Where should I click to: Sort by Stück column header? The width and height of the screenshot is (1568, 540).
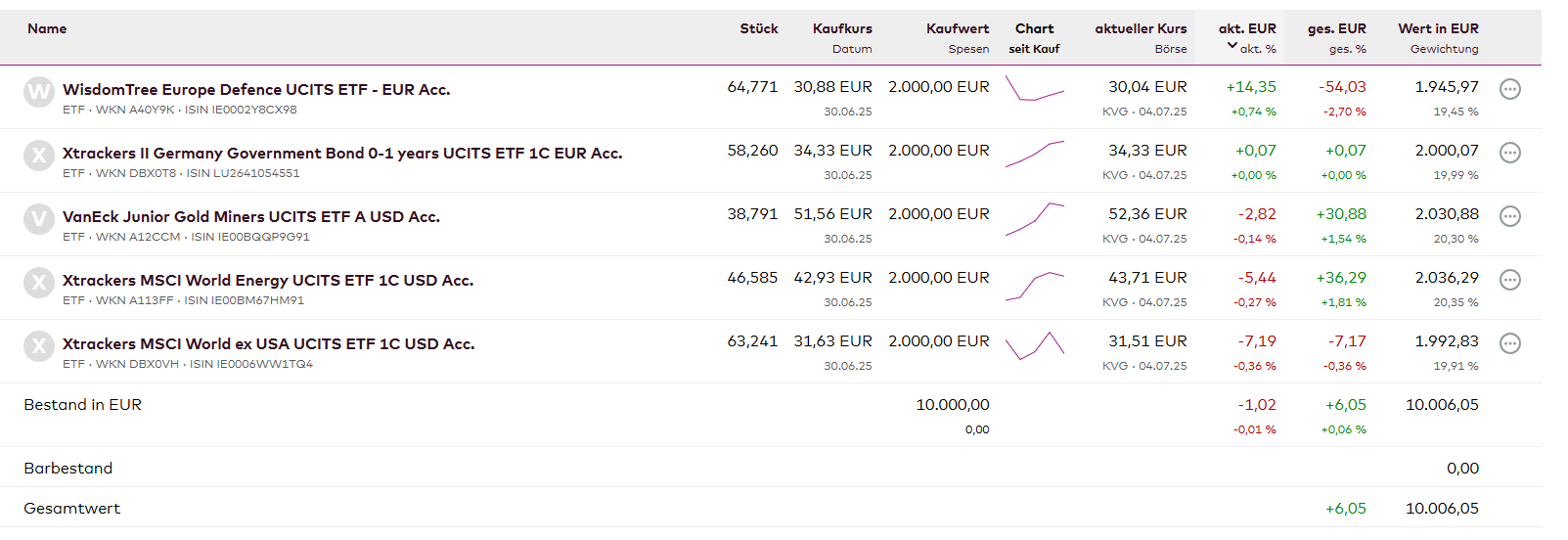click(x=759, y=28)
